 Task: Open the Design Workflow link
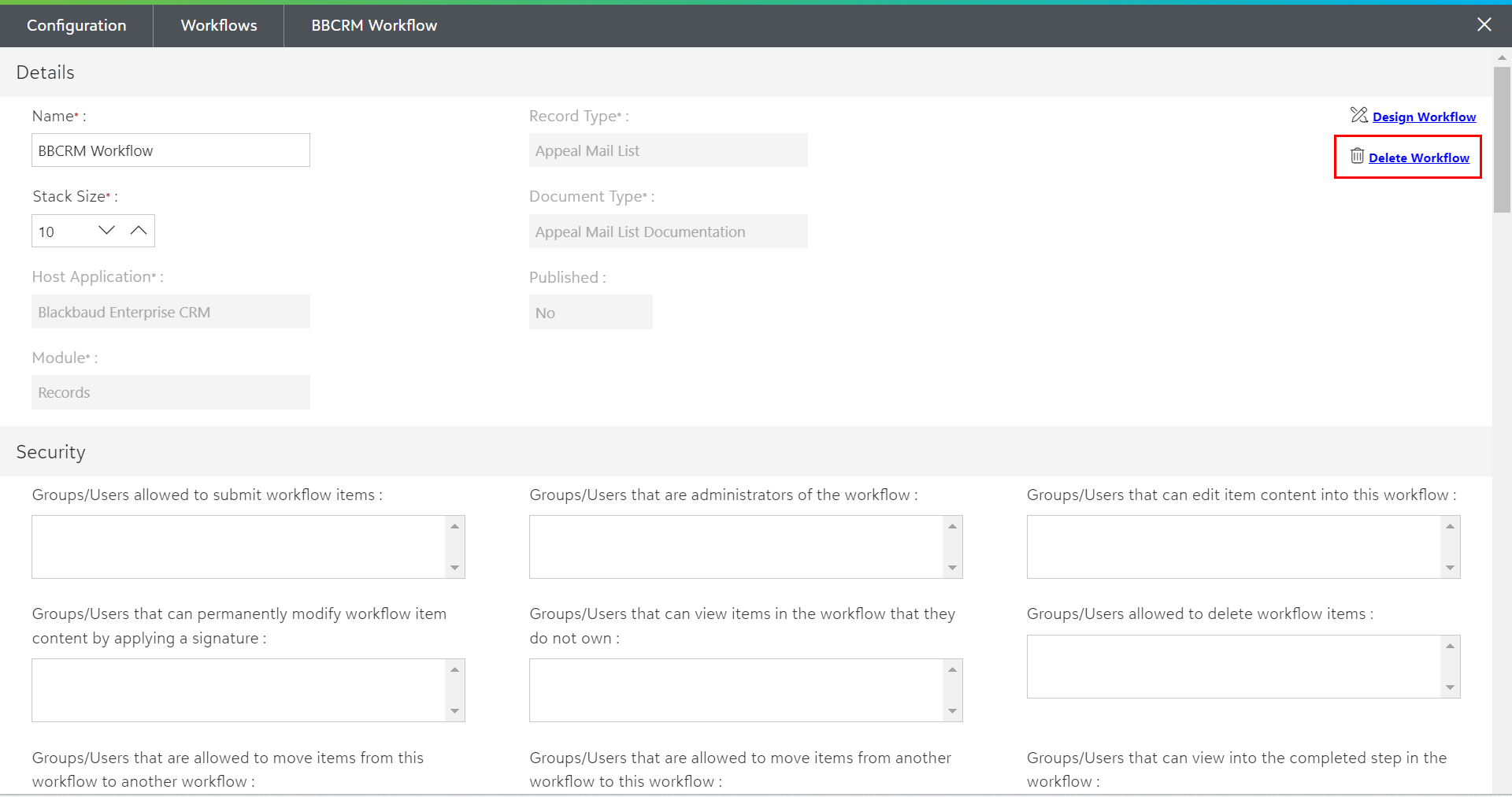pyautogui.click(x=1424, y=117)
